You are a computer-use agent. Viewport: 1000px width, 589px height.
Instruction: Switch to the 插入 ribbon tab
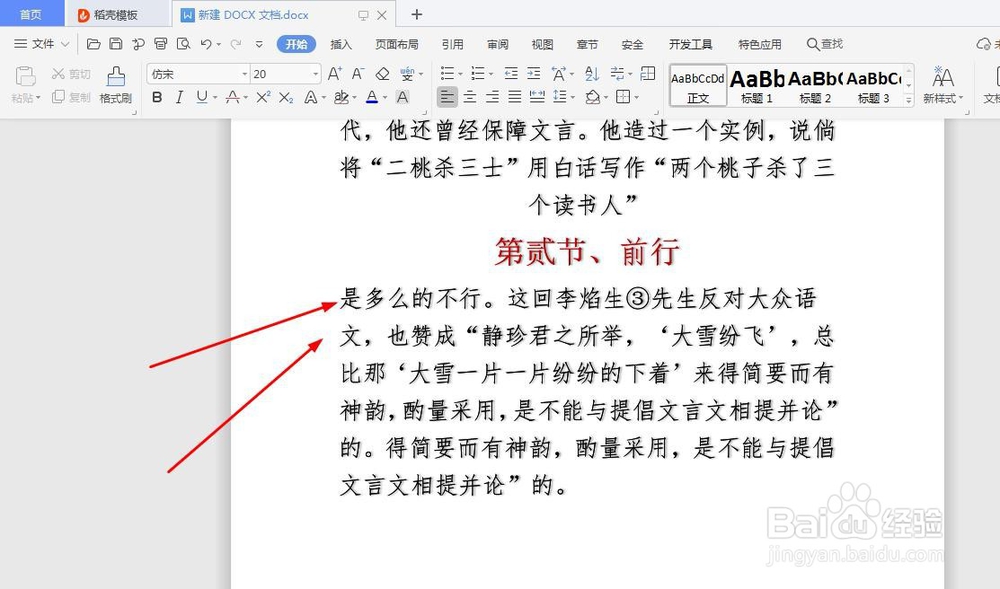[x=340, y=44]
